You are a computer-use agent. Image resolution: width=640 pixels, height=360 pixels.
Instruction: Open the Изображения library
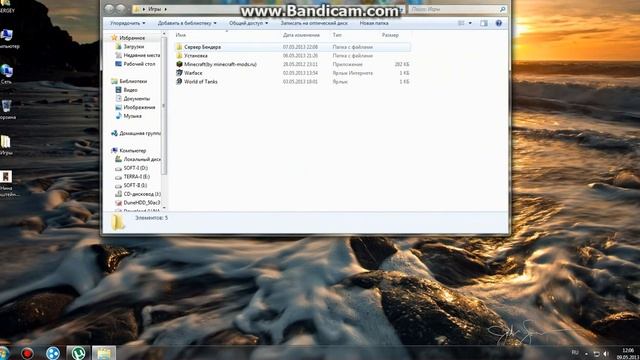tap(139, 107)
